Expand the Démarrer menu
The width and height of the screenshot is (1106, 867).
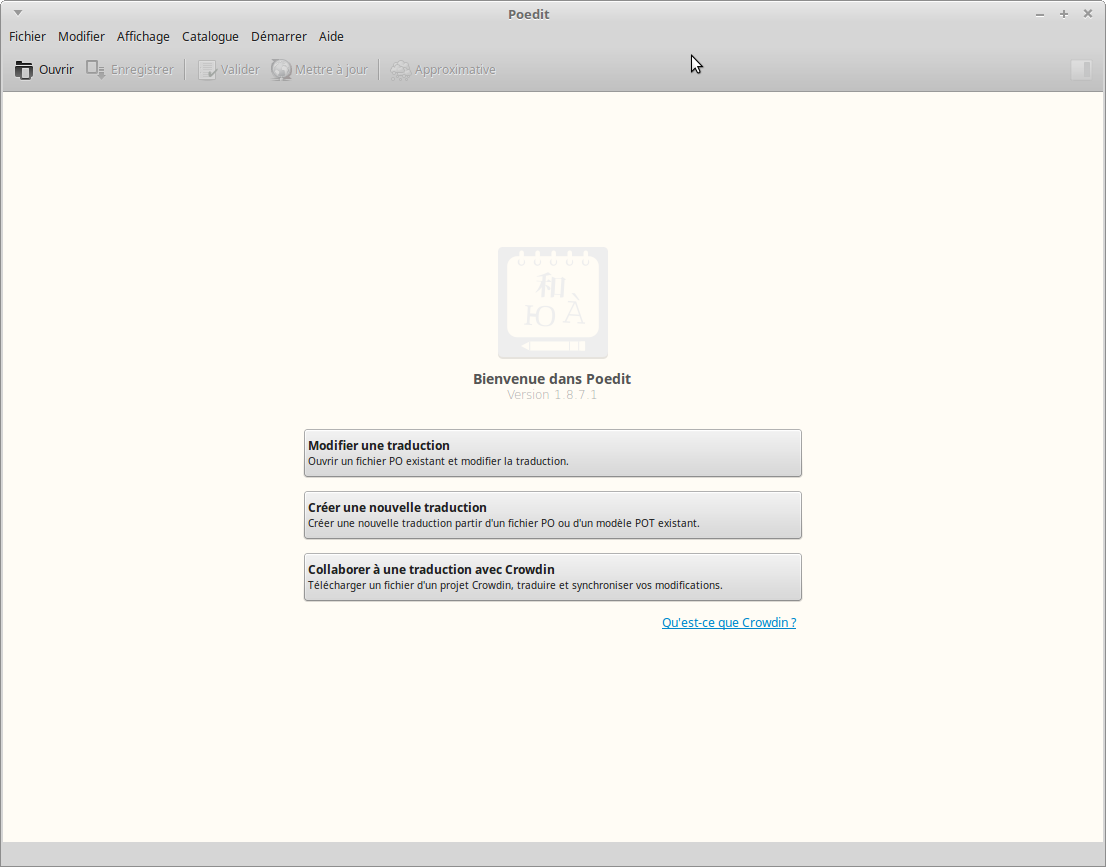pos(278,37)
